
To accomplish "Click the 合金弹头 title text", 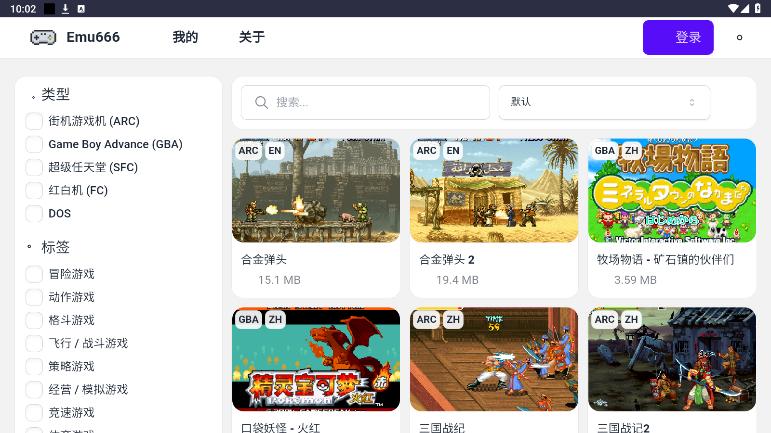I will coord(264,260).
